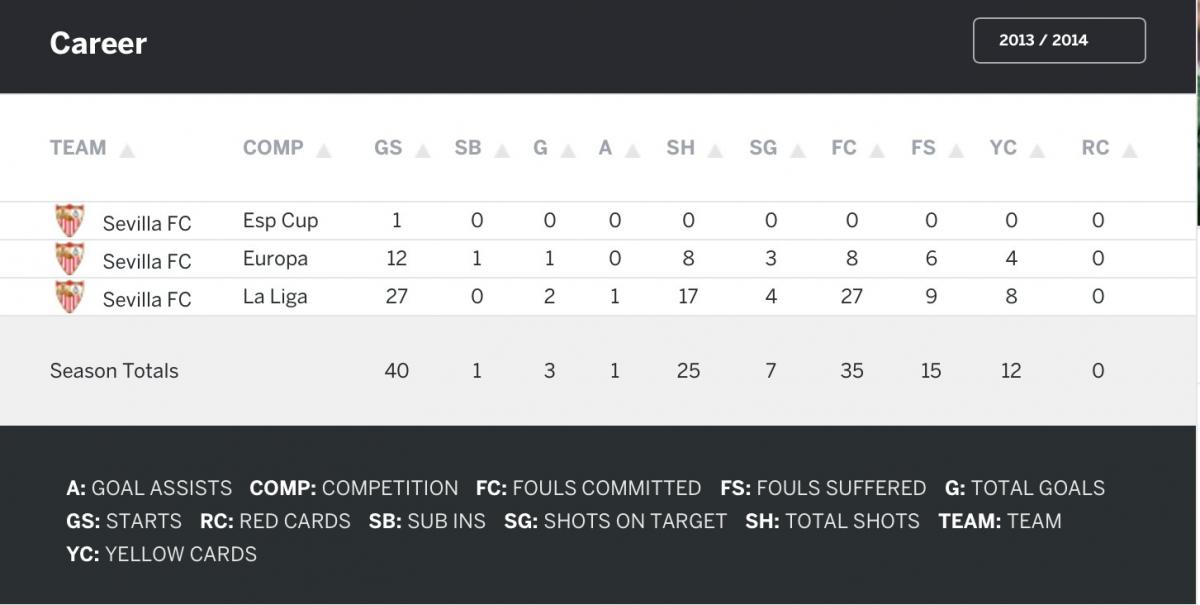Image resolution: width=1200 pixels, height=605 pixels.
Task: Open Sevilla FC link in Europa row
Action: coord(147,262)
